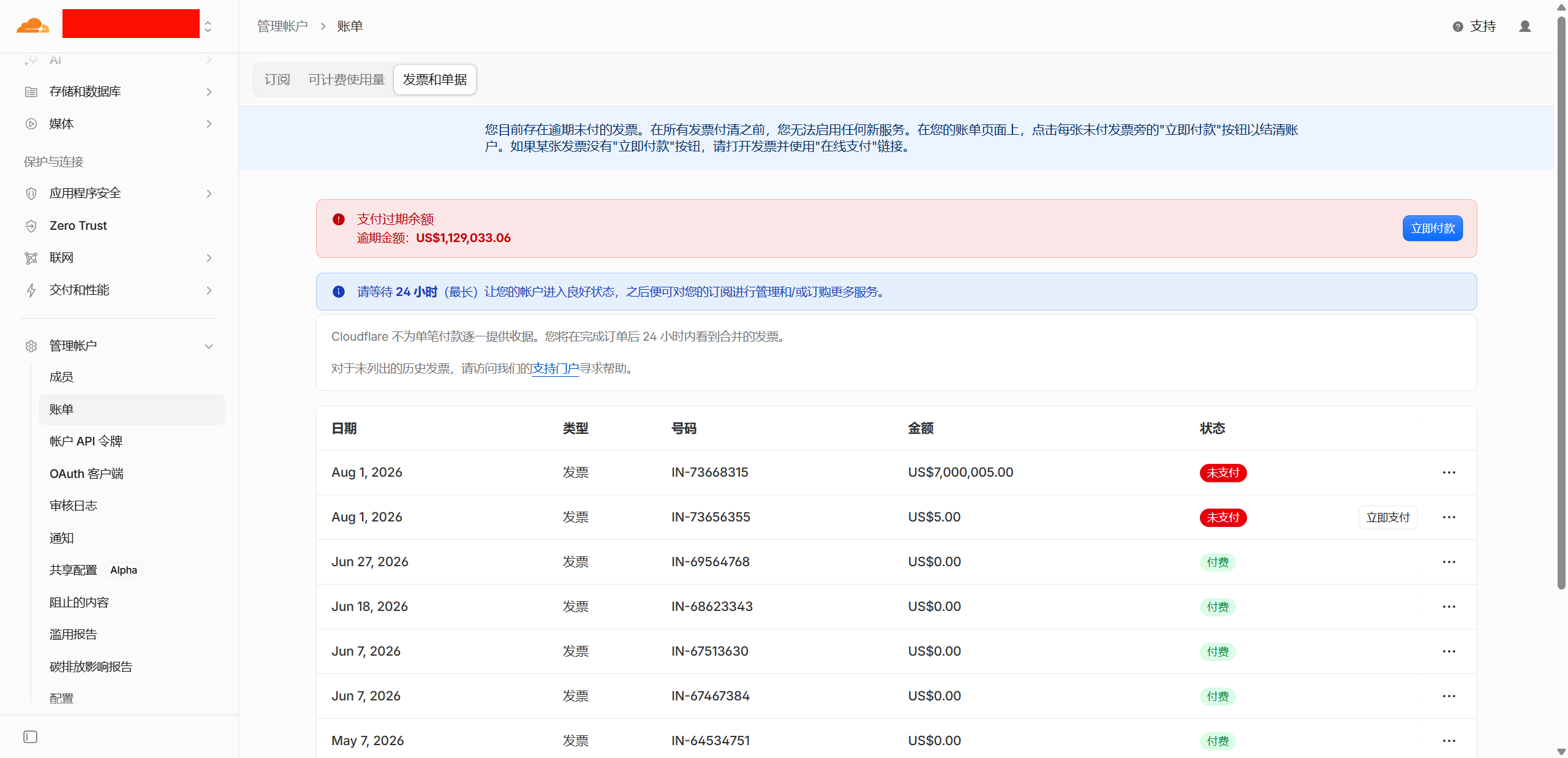This screenshot has width=1568, height=758.
Task: Switch to the 可计费使用量 tab
Action: [x=346, y=80]
